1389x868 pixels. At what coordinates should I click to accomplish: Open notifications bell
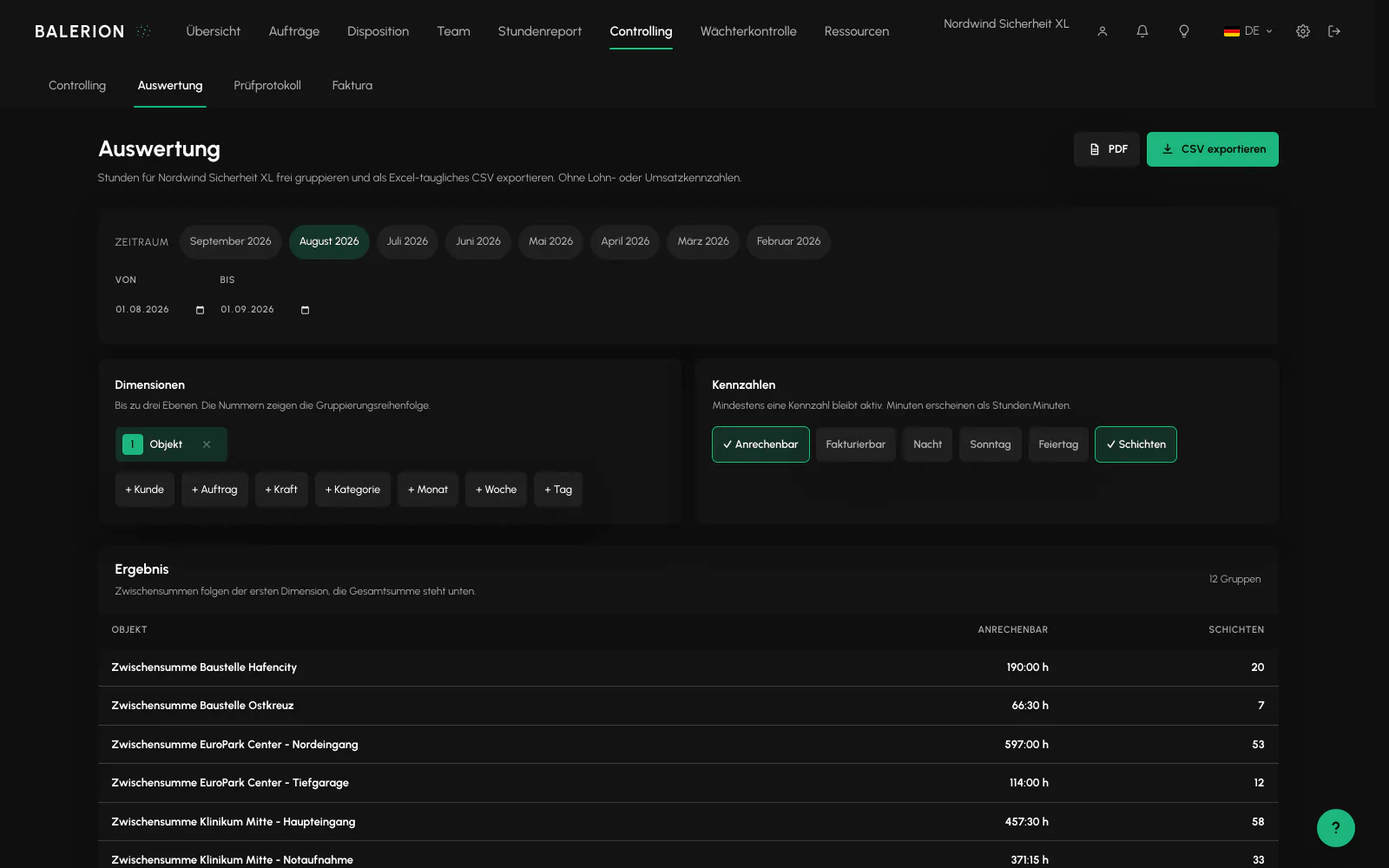pos(1142,31)
